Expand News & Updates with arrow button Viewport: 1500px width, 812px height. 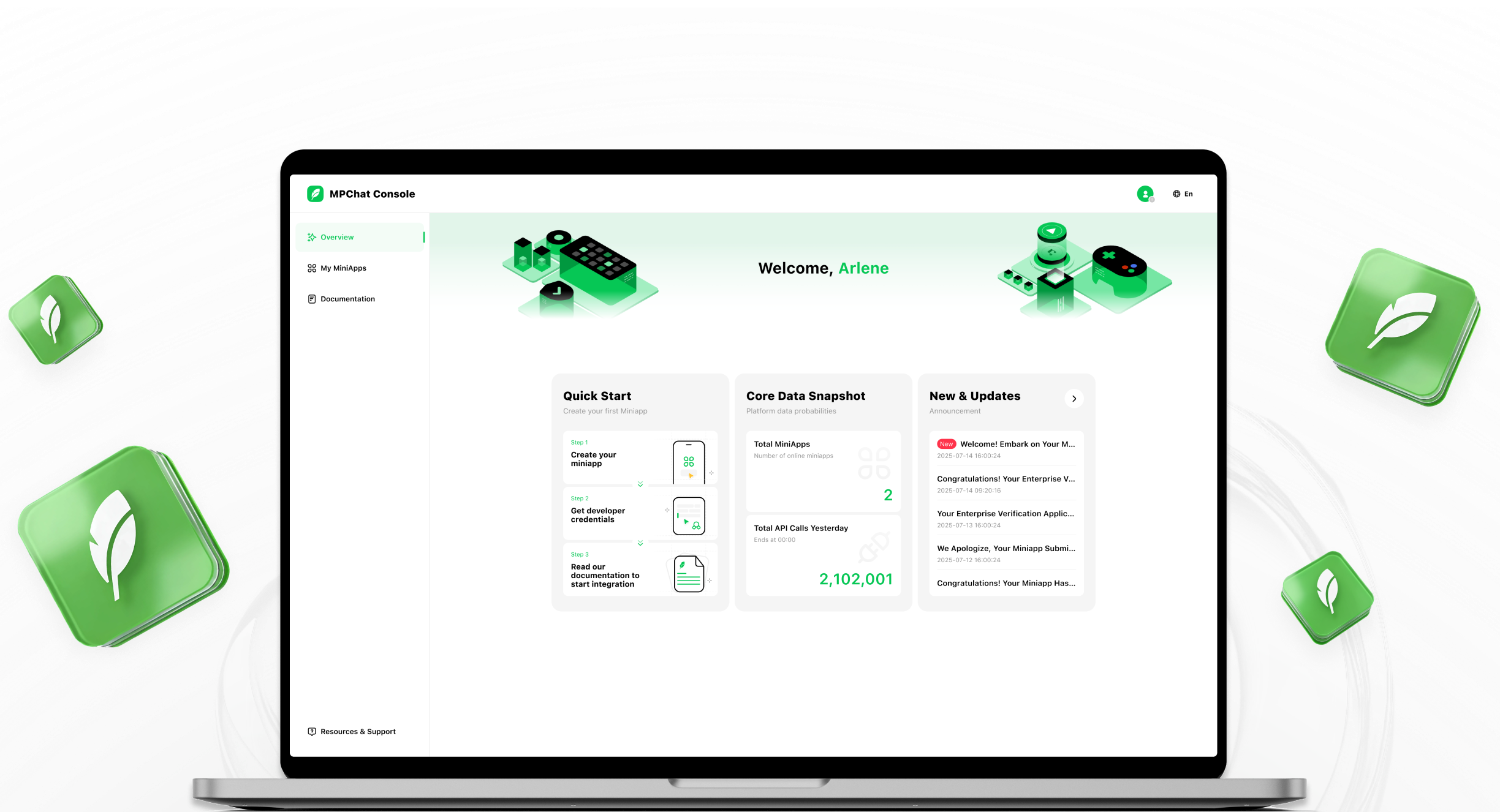[x=1074, y=399]
